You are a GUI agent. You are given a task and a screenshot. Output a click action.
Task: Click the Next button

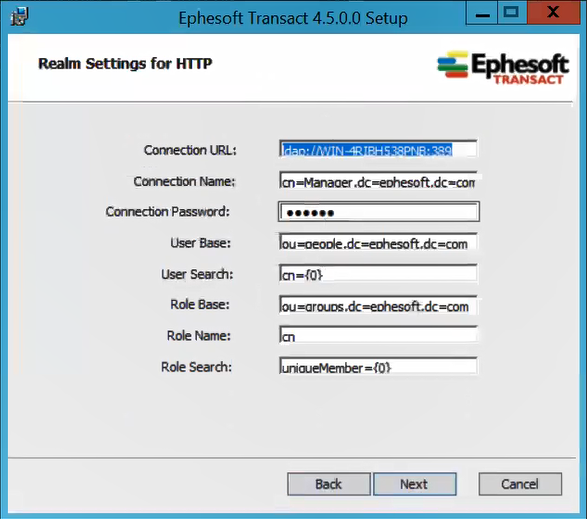415,484
